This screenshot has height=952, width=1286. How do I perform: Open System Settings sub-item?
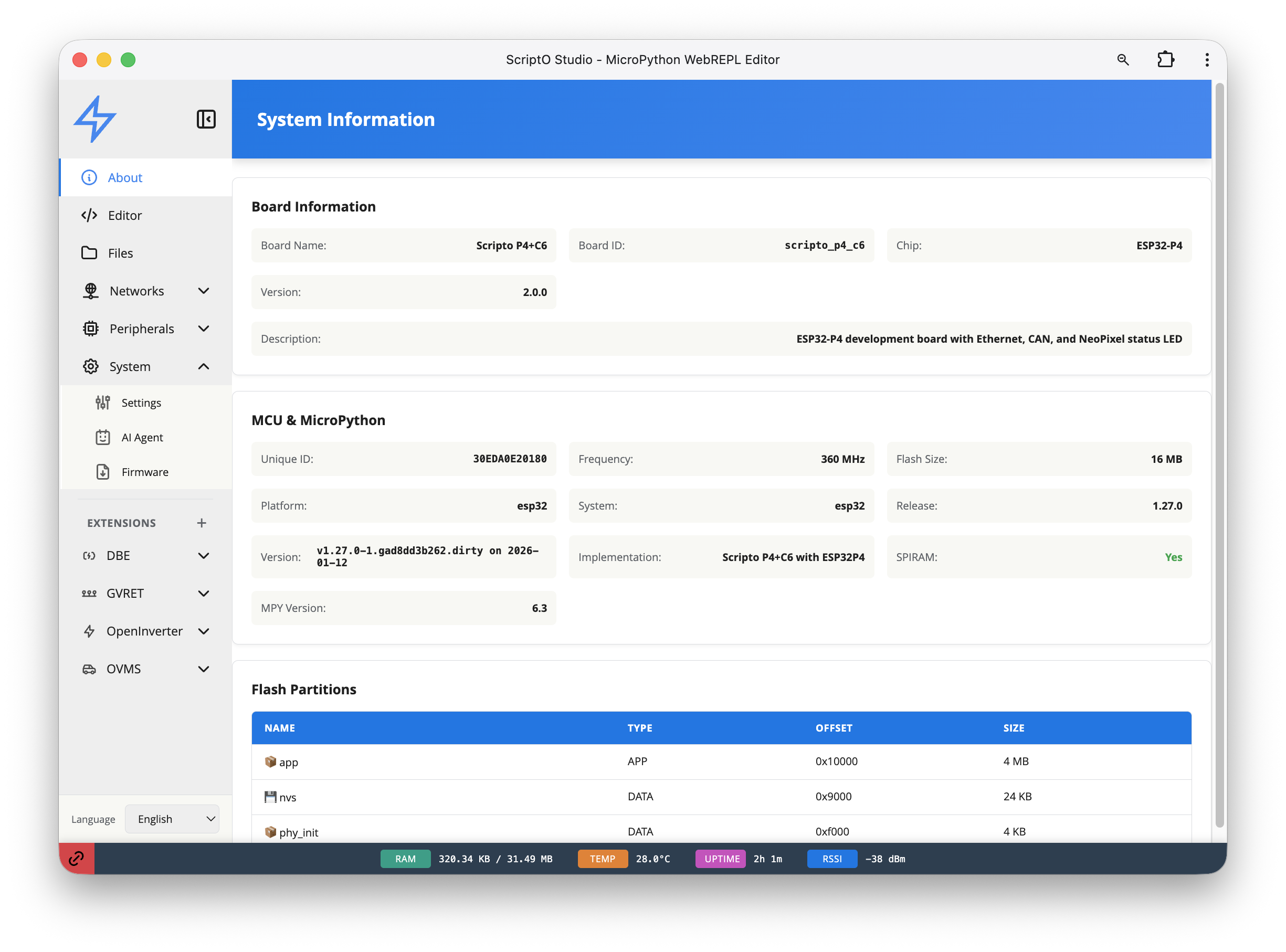tap(141, 403)
